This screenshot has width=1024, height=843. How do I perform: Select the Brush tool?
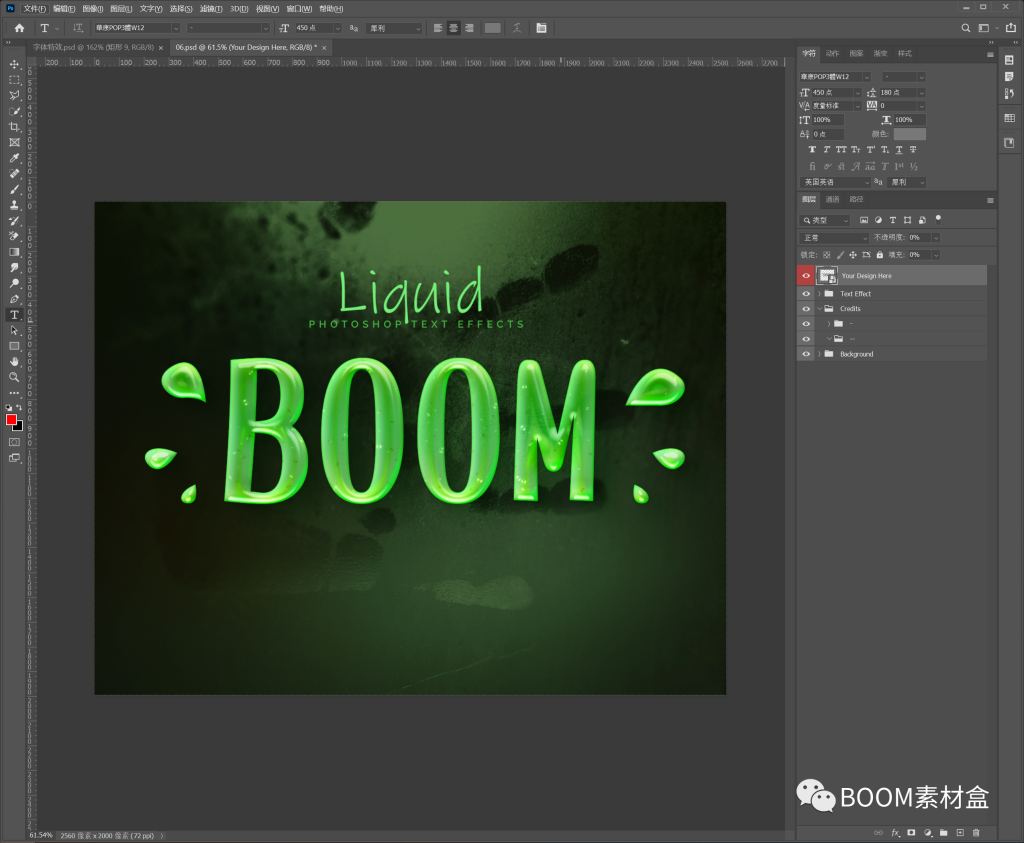[x=14, y=189]
